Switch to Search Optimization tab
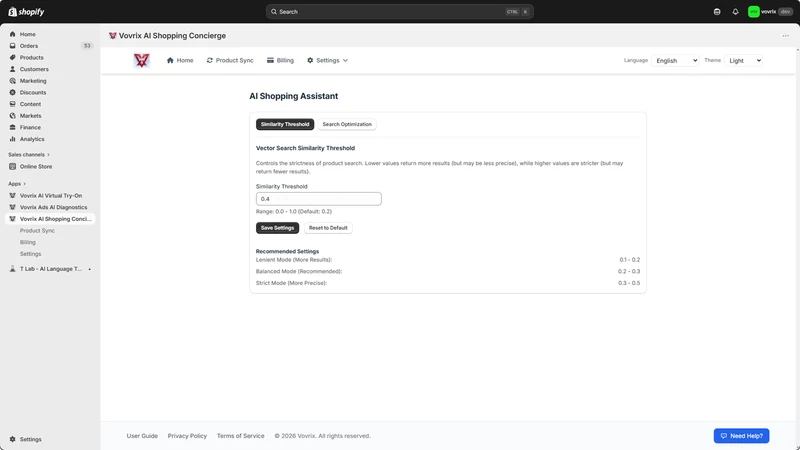The image size is (800, 450). 347,124
